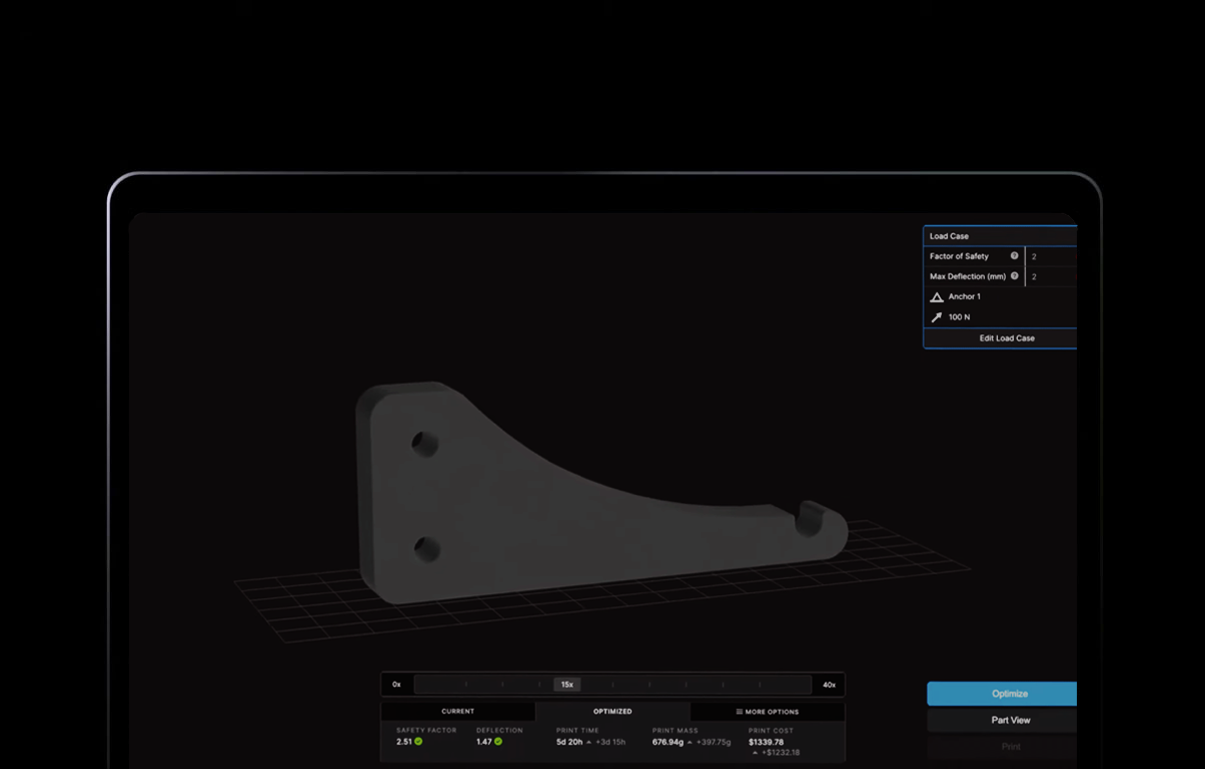The image size is (1205, 769).
Task: Click the green check next to deflection 1.47
Action: click(498, 742)
